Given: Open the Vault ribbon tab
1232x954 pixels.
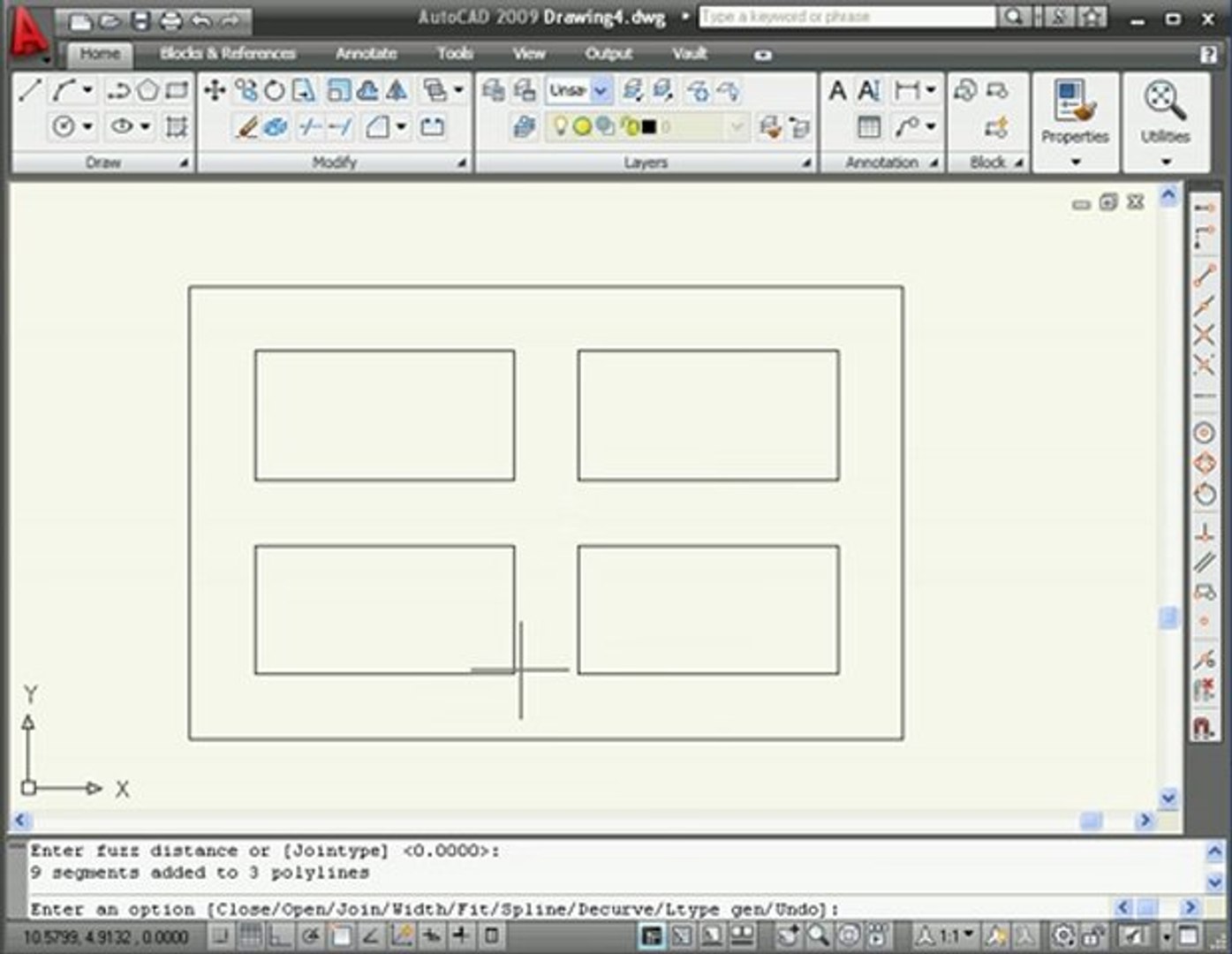Looking at the screenshot, I should coord(689,54).
